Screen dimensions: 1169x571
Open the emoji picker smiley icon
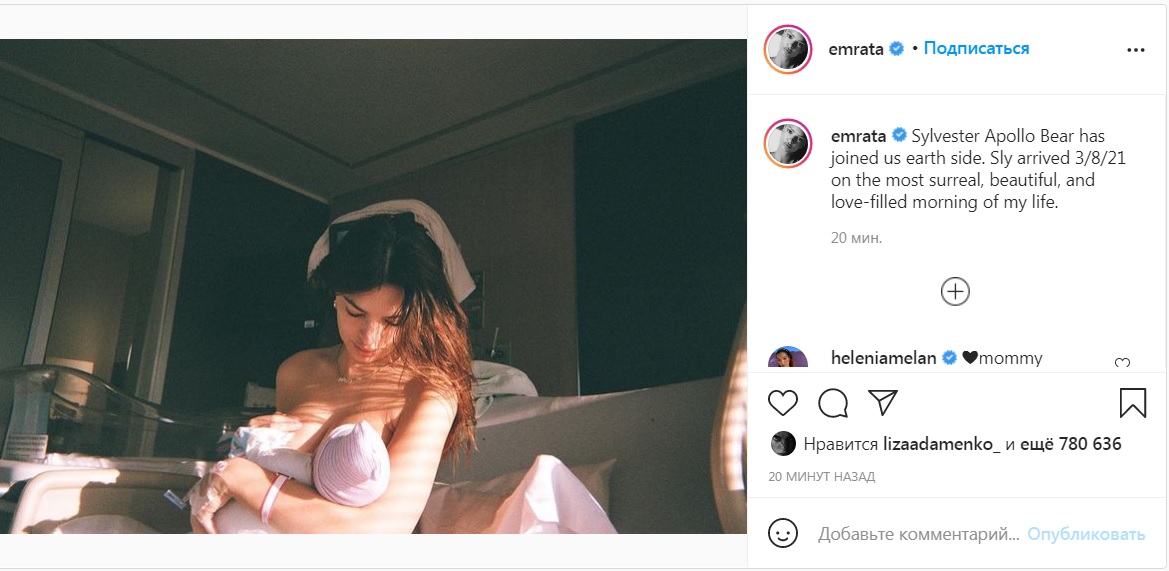click(783, 534)
